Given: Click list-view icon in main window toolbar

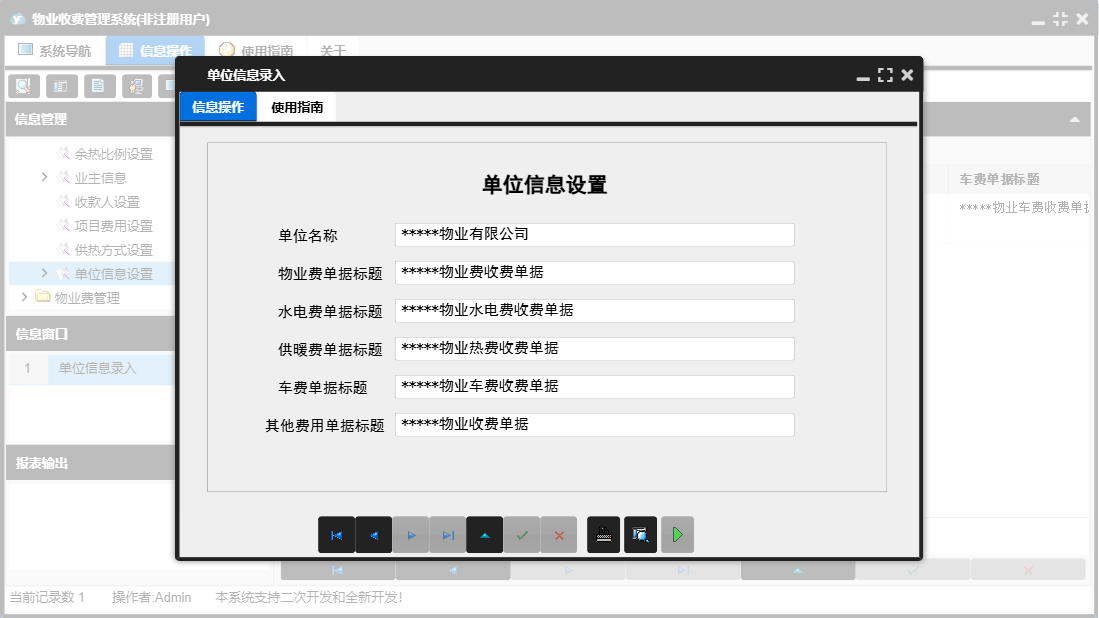Looking at the screenshot, I should pyautogui.click(x=62, y=86).
